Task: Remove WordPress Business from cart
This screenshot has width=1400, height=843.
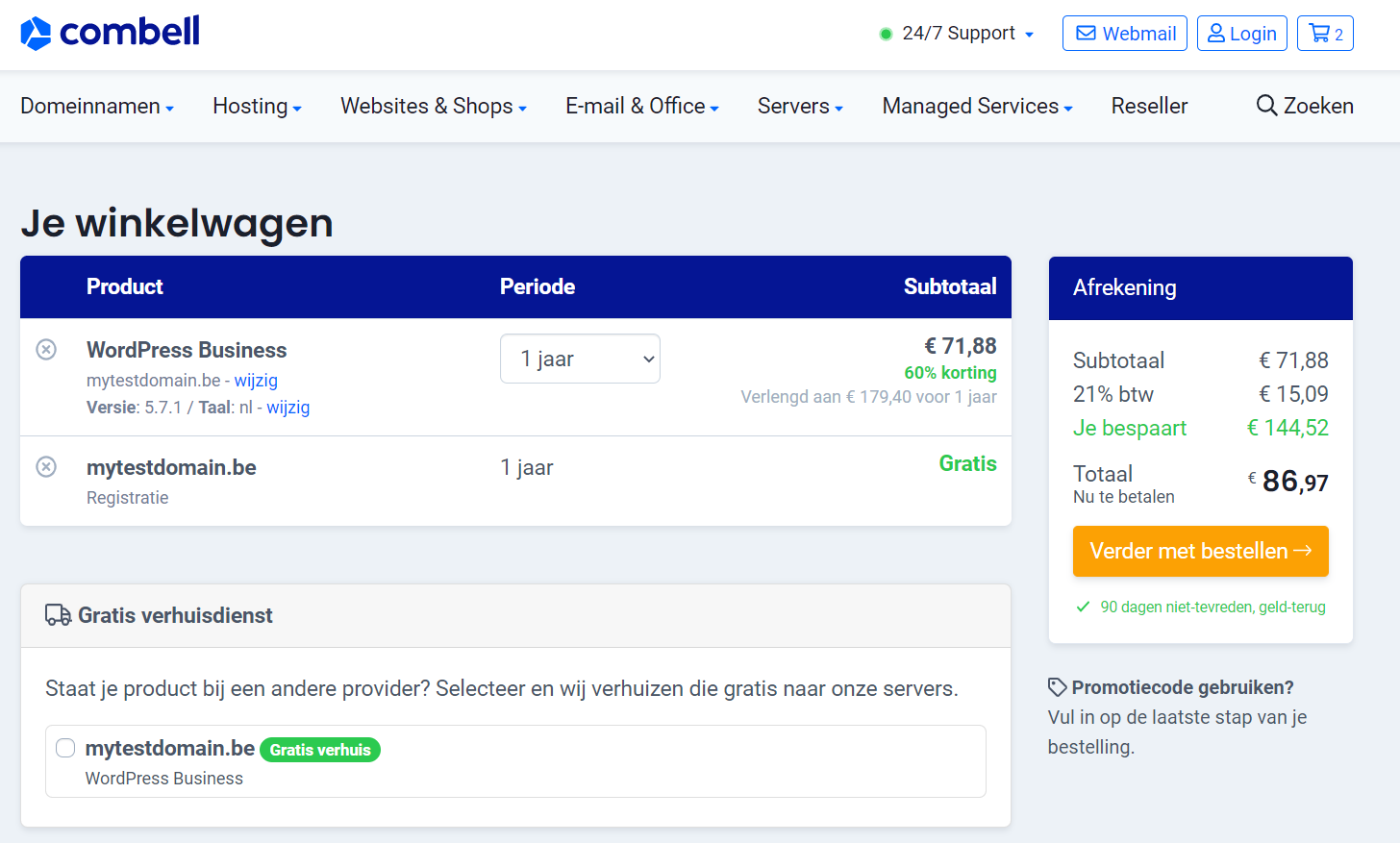Action: pos(46,350)
